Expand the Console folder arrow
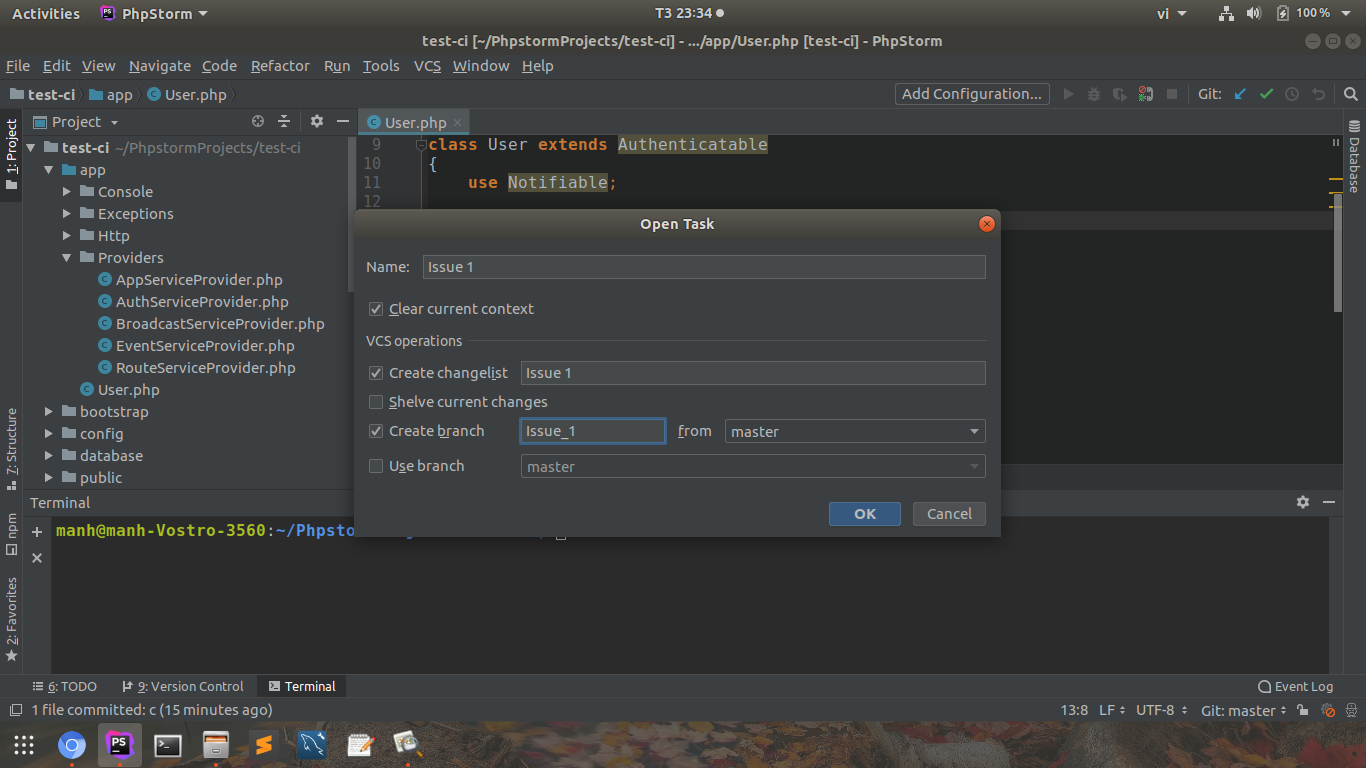 point(67,192)
